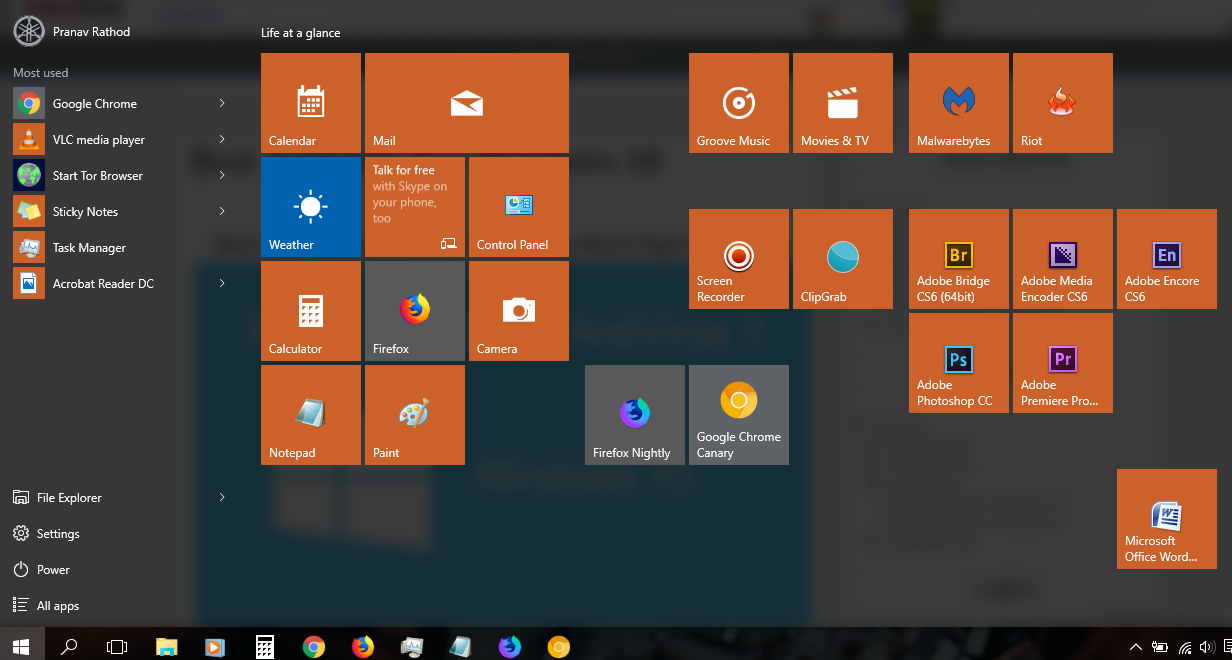Click the Wi-Fi network tray icon

pos(1184,647)
